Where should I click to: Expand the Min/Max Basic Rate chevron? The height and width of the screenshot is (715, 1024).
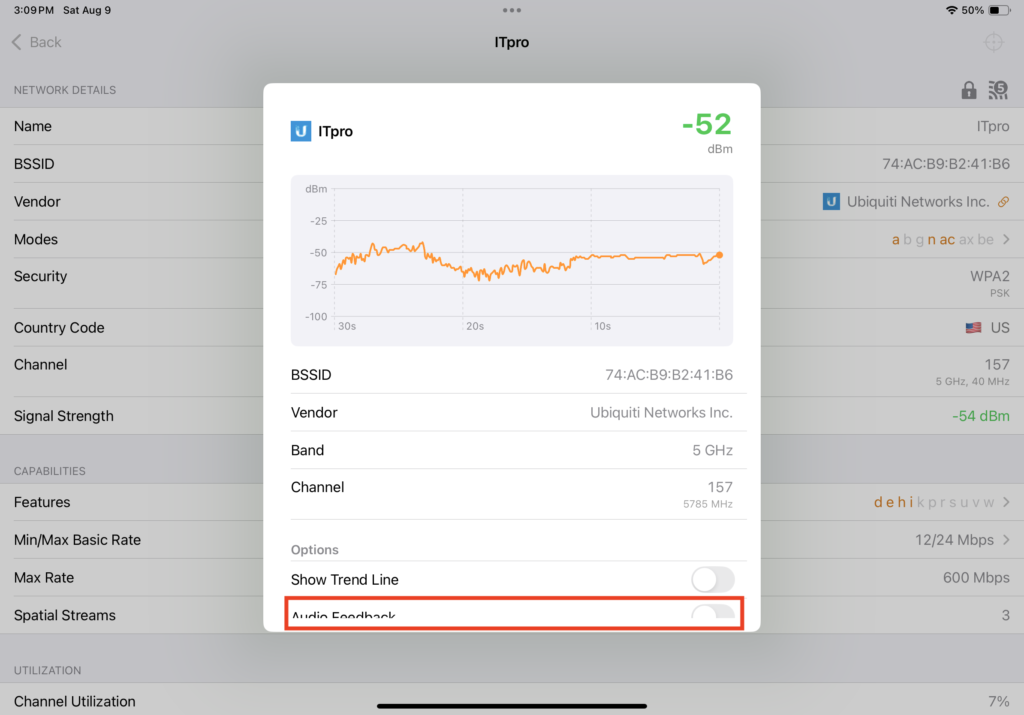click(1006, 540)
